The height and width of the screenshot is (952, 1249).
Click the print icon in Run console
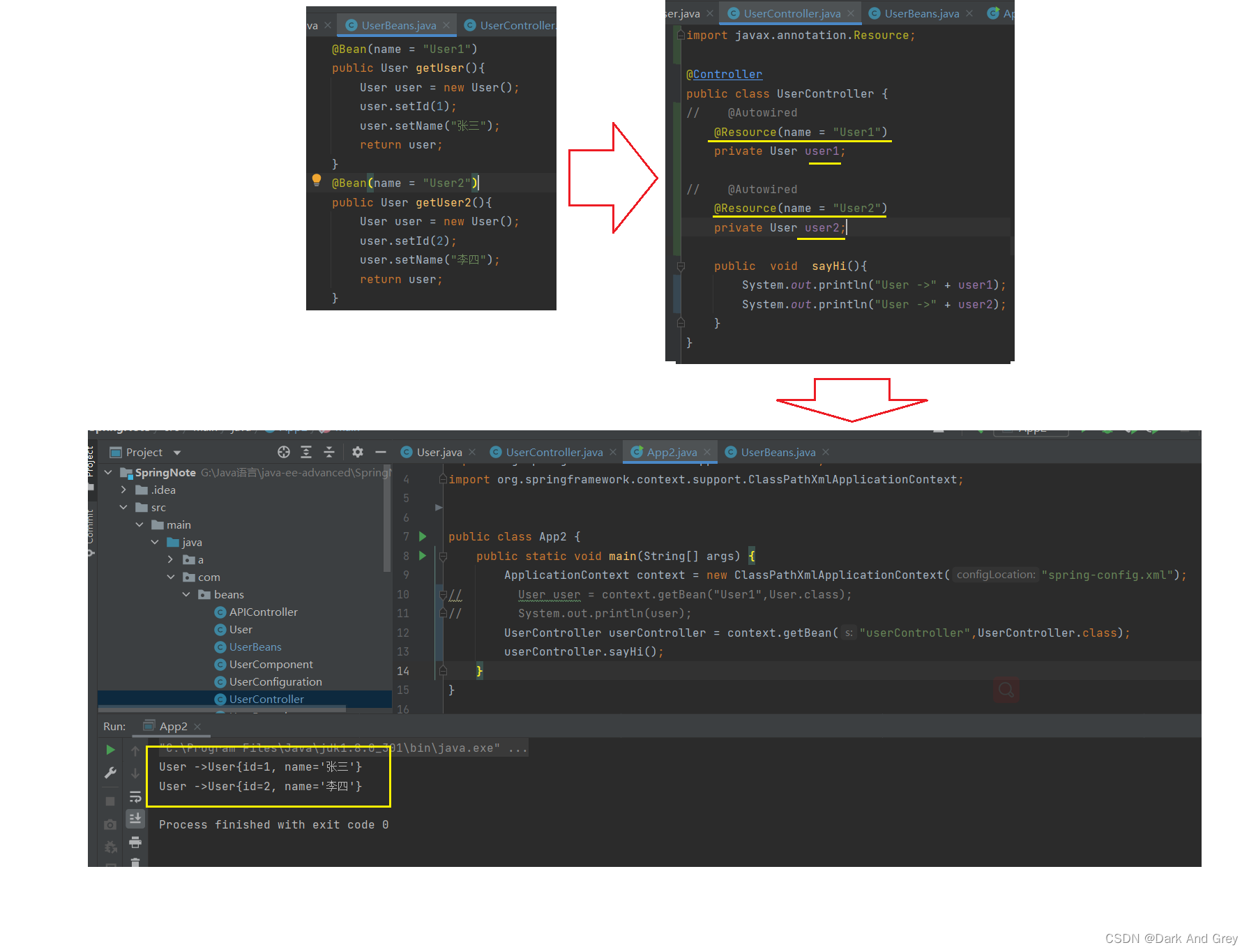[135, 843]
